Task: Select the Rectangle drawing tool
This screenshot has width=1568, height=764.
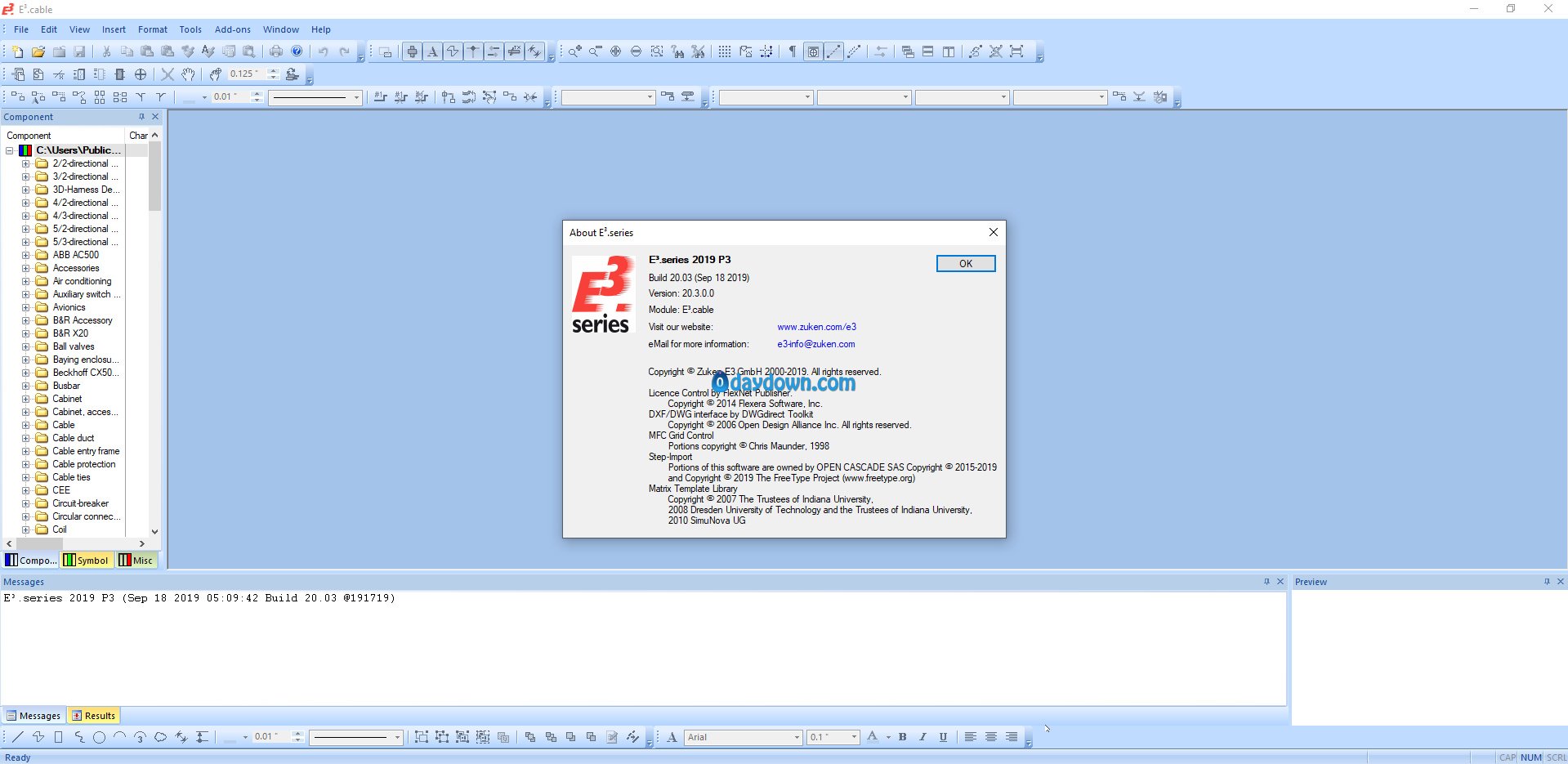Action: tap(58, 737)
